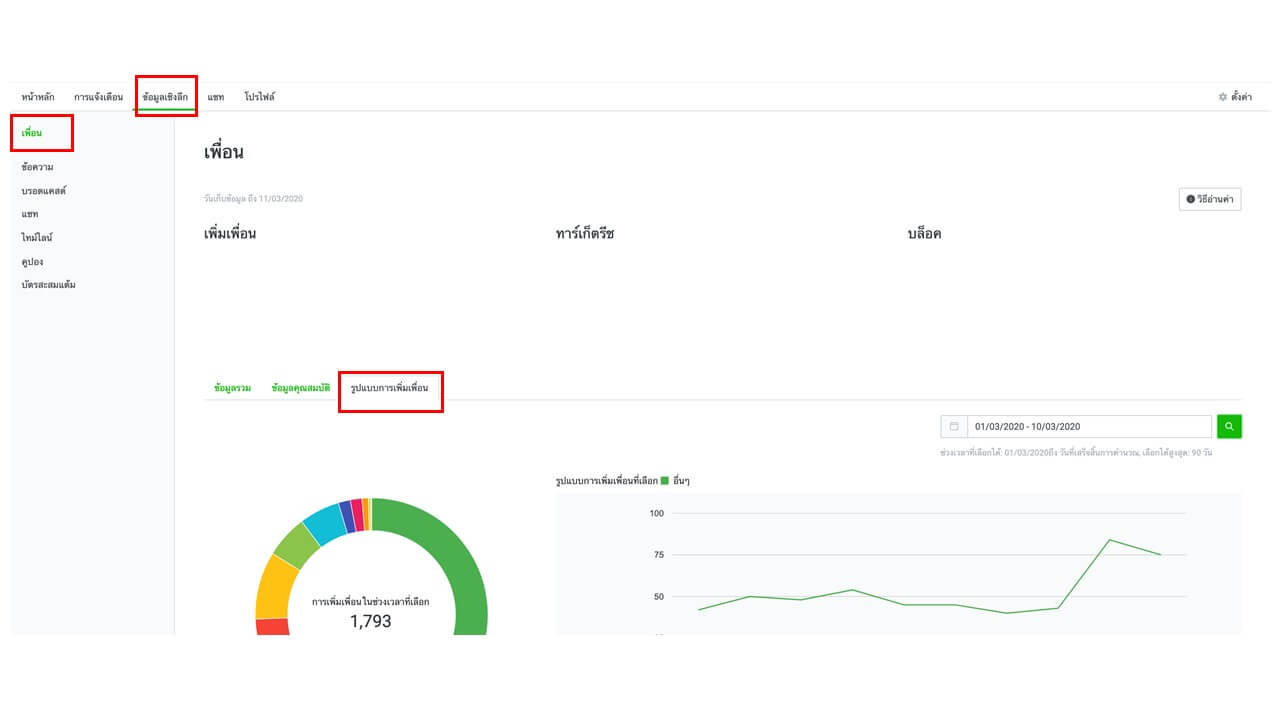Select เพื่อน in left sidebar
The height and width of the screenshot is (720, 1280).
point(31,132)
